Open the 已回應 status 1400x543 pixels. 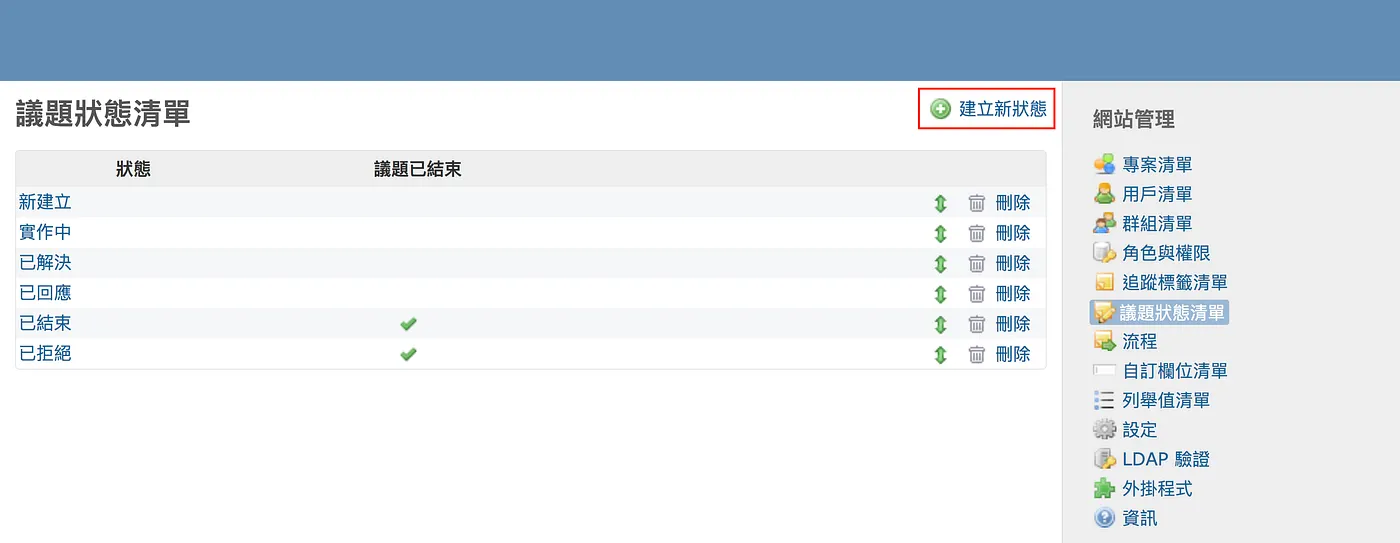pyautogui.click(x=45, y=293)
